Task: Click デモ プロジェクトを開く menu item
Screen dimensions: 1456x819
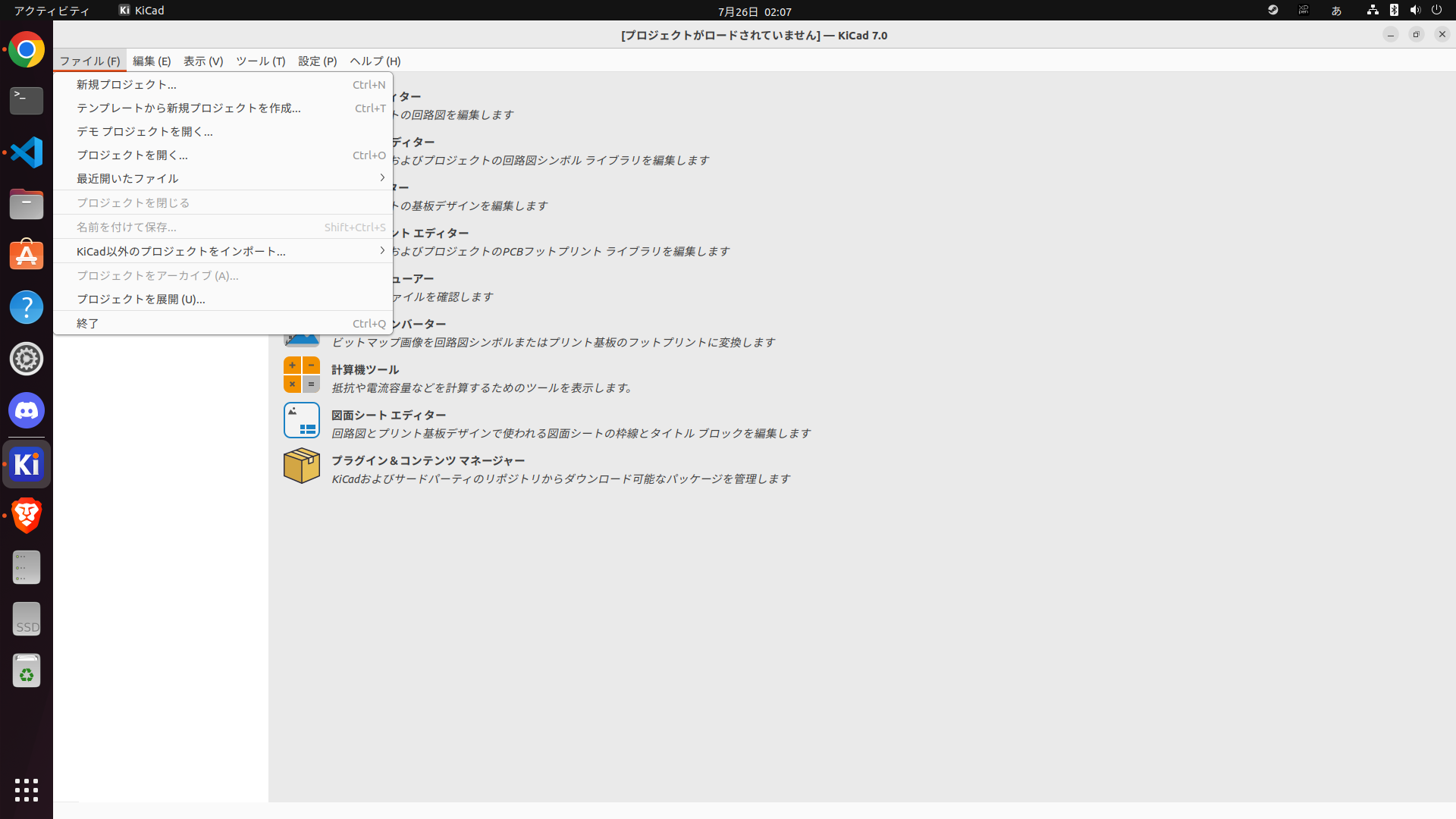Action: tap(144, 132)
